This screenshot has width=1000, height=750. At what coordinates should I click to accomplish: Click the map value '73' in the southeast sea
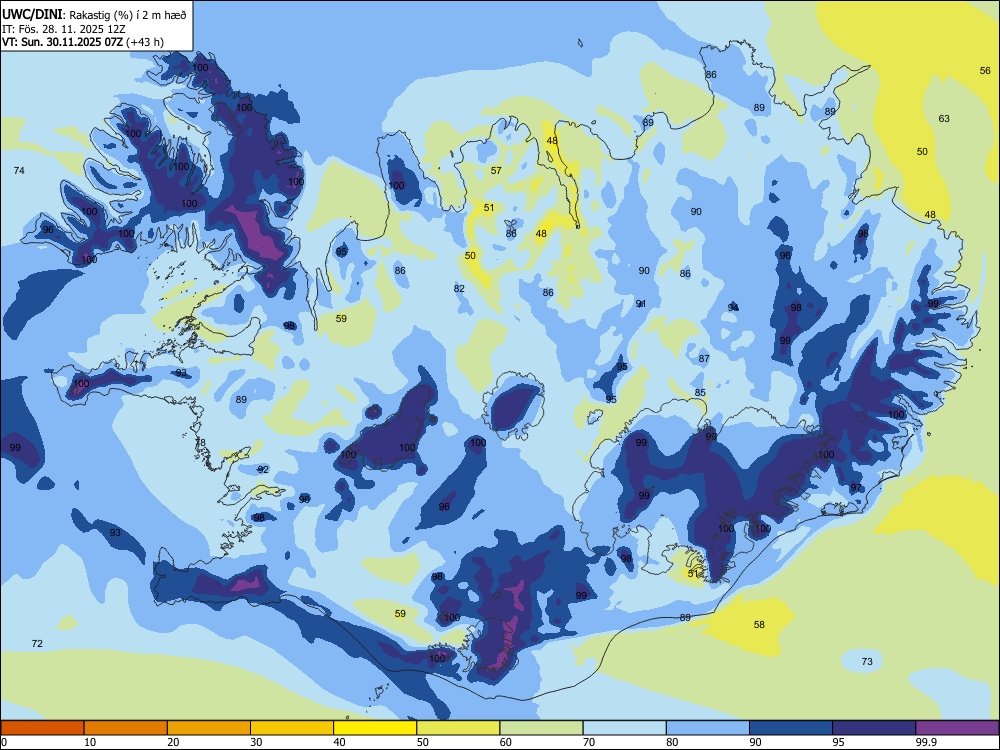point(867,661)
